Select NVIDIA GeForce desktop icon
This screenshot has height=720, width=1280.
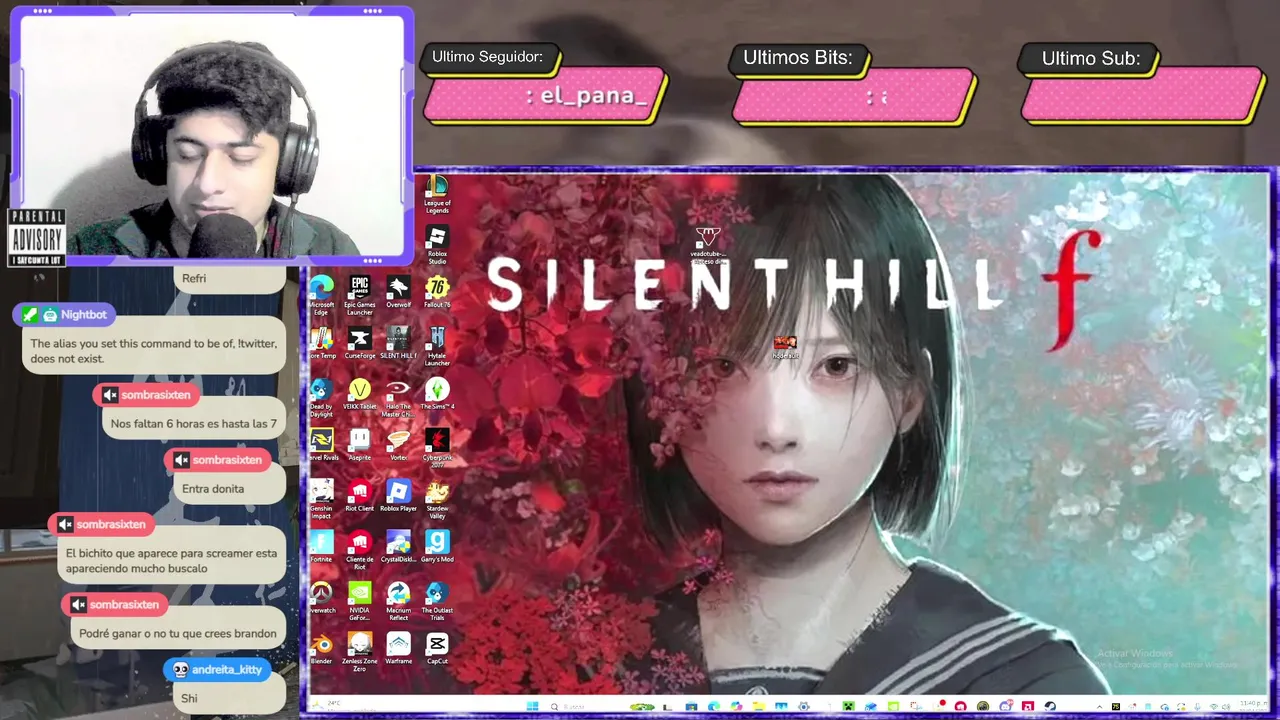coord(359,602)
